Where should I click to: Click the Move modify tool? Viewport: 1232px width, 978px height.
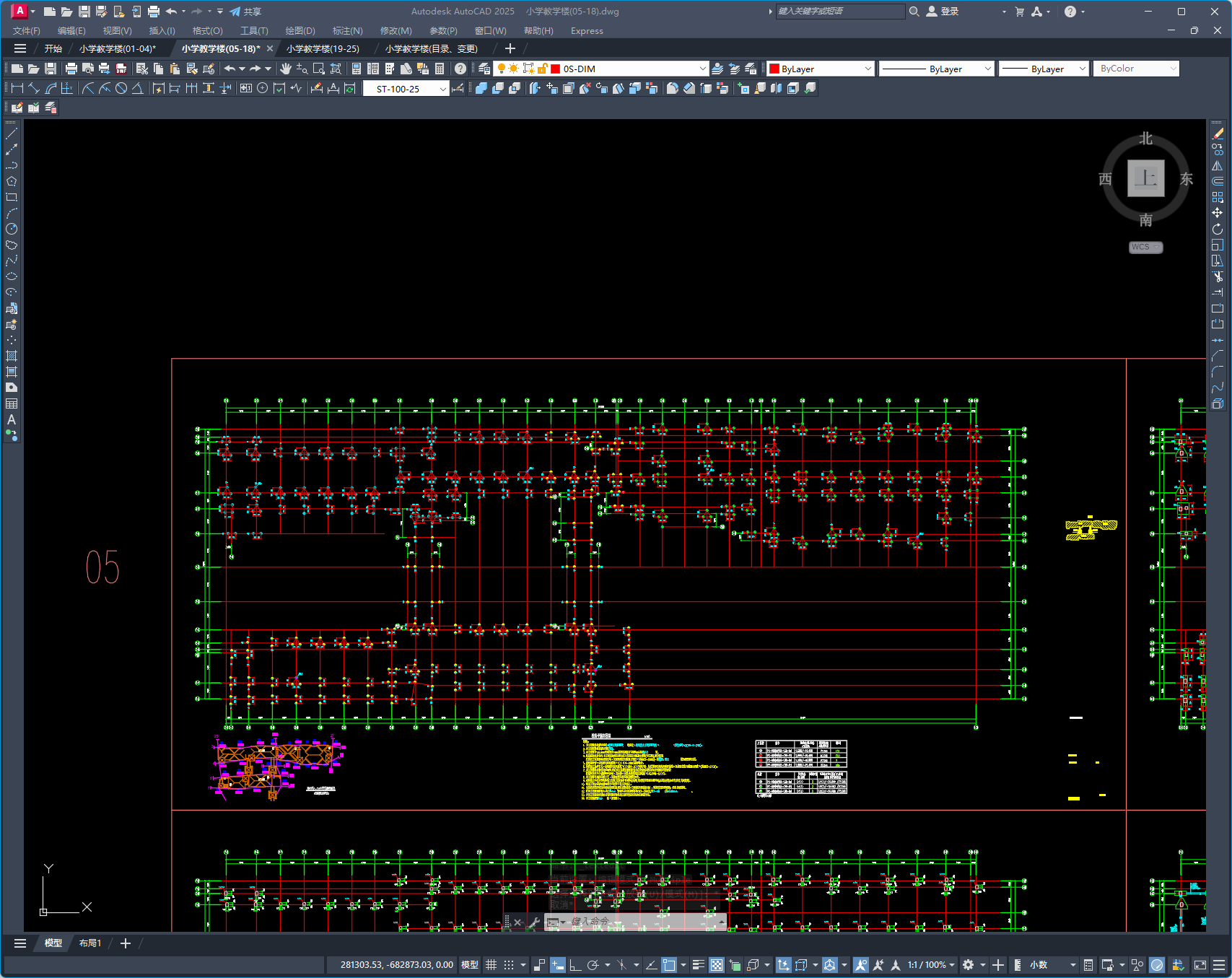[x=1218, y=213]
